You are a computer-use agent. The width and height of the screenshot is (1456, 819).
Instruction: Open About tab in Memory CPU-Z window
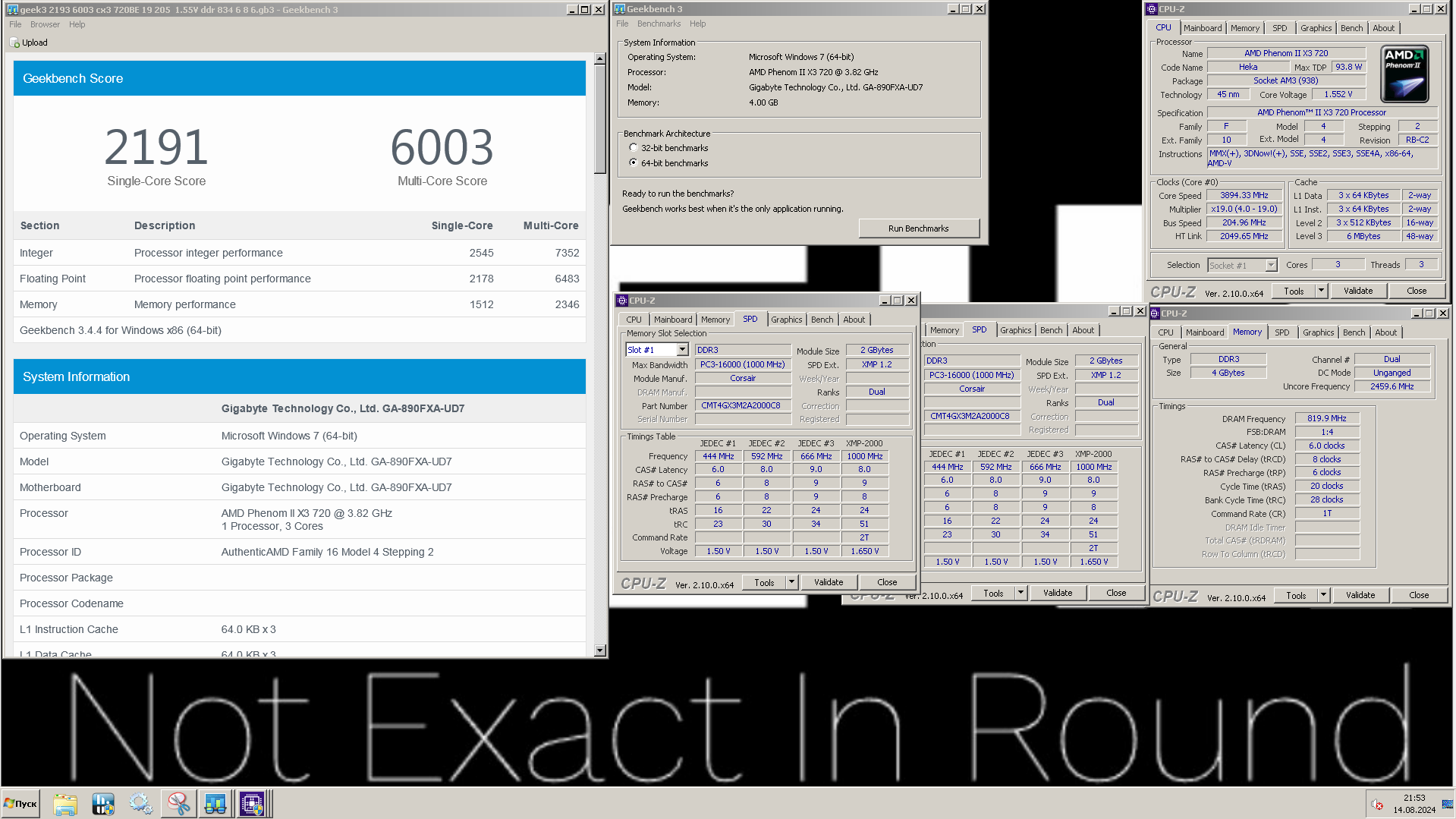1385,332
